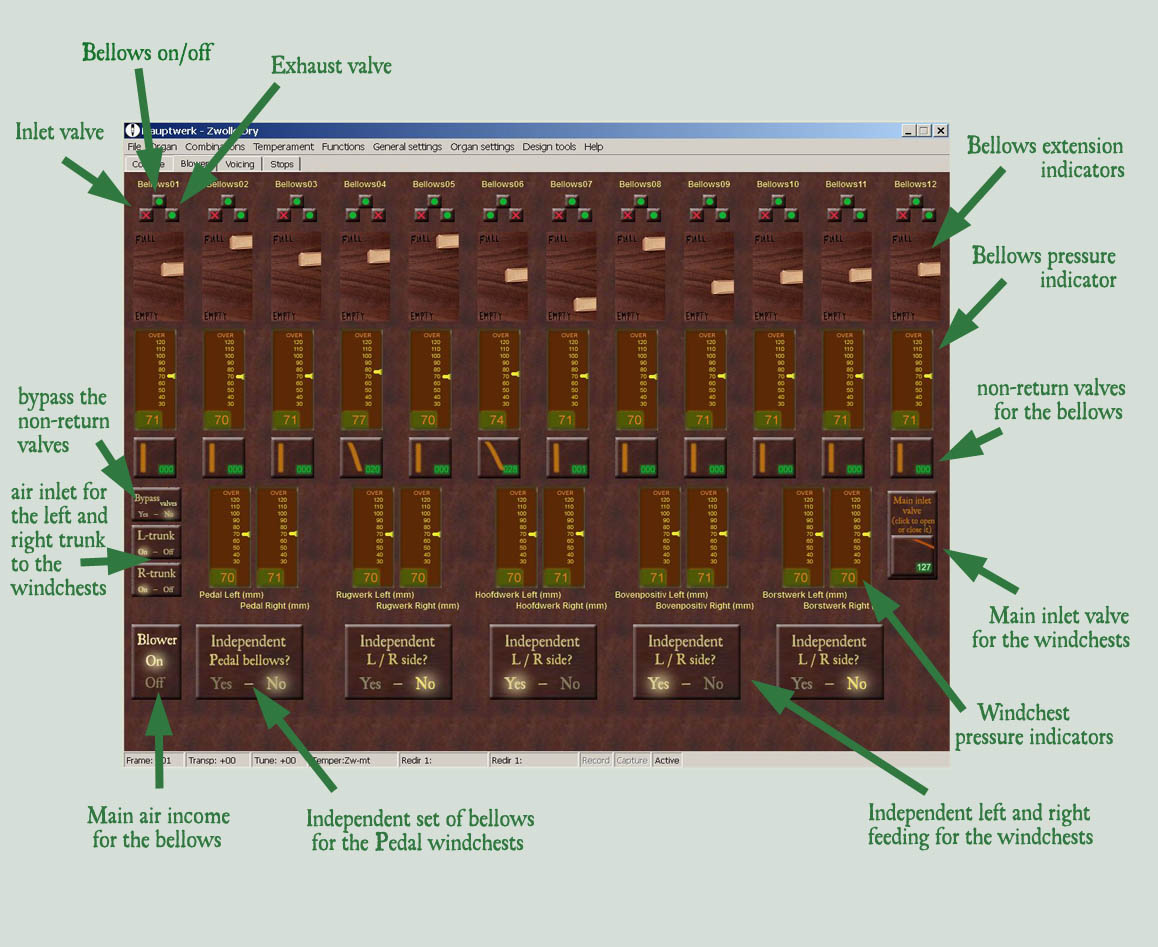Screen dimensions: 1158x947
Task: Switch to the Stops tab
Action: point(281,164)
